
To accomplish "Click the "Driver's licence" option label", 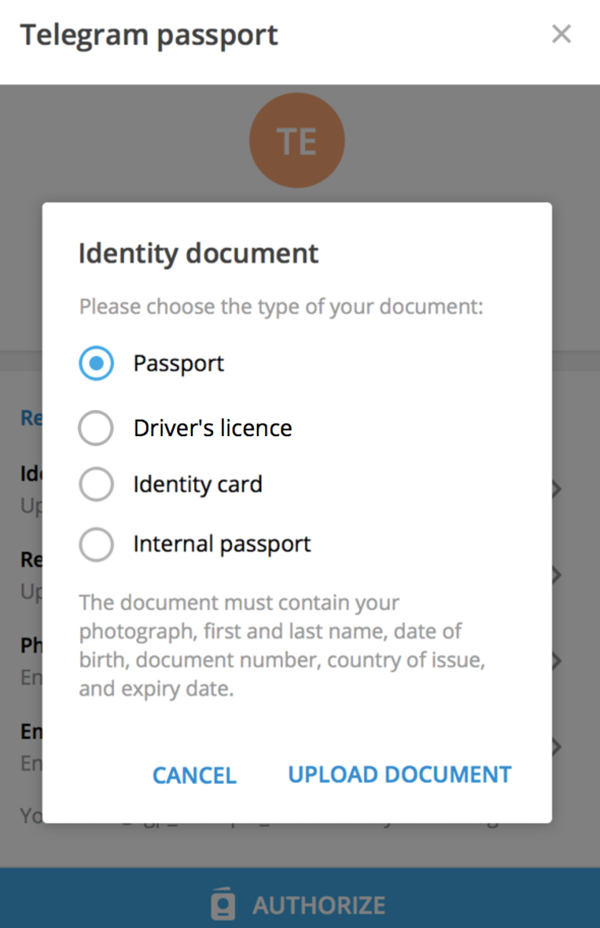I will [212, 429].
